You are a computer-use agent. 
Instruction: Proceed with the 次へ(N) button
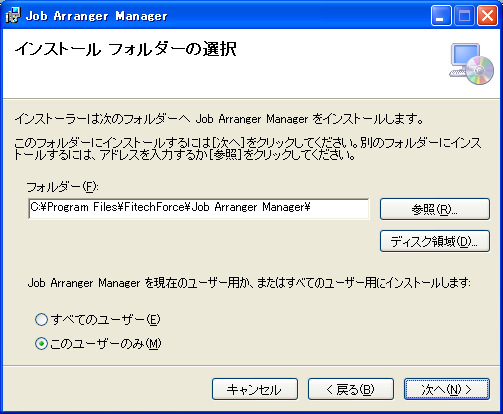click(447, 389)
